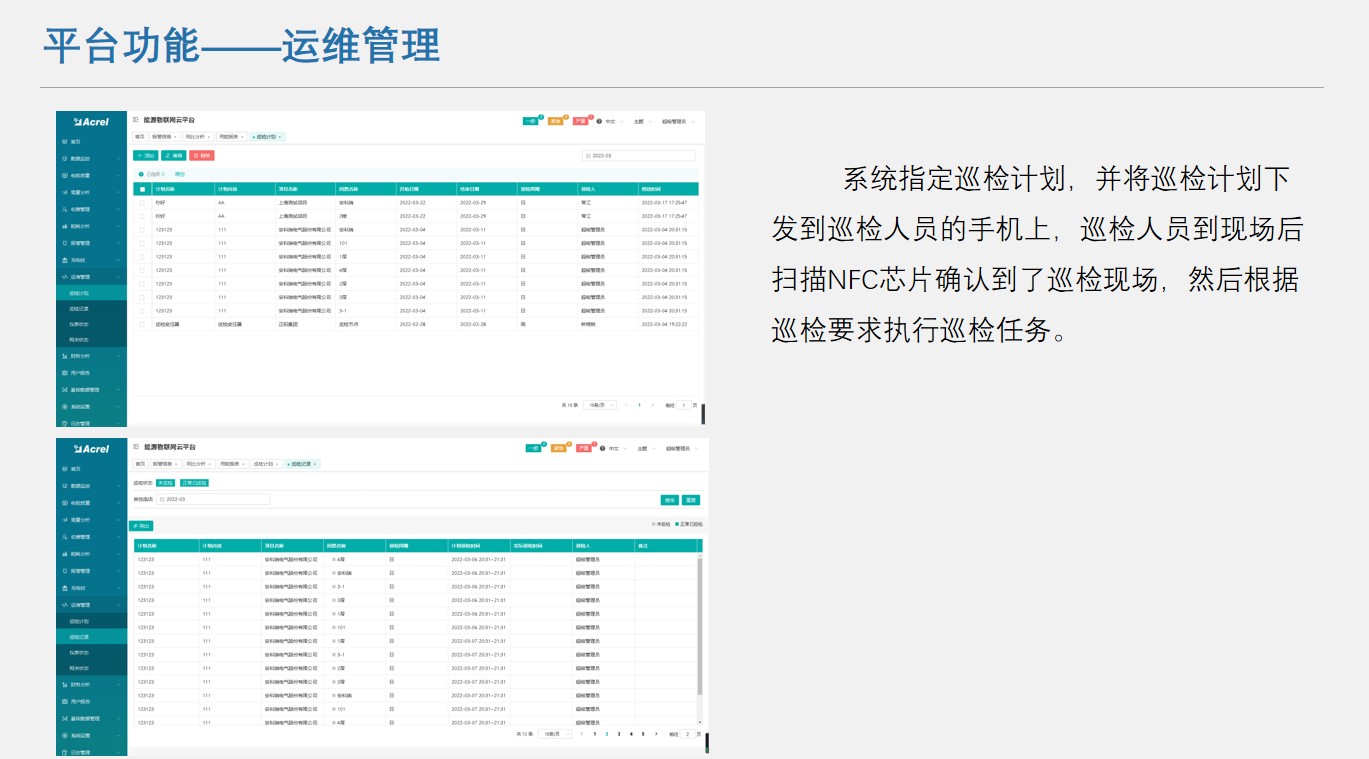The image size is (1369, 759).
Task: Select 巡检记录 in the upper sidebar submenu
Action: click(80, 310)
